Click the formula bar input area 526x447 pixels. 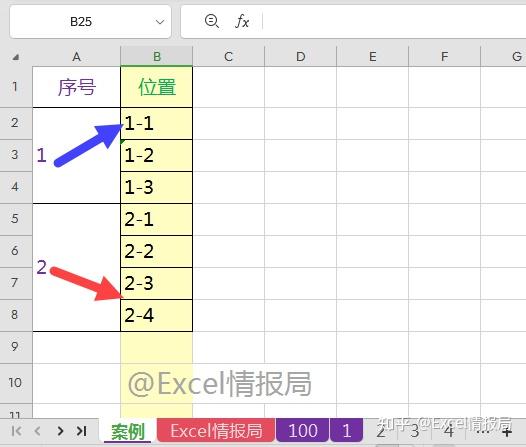394,21
